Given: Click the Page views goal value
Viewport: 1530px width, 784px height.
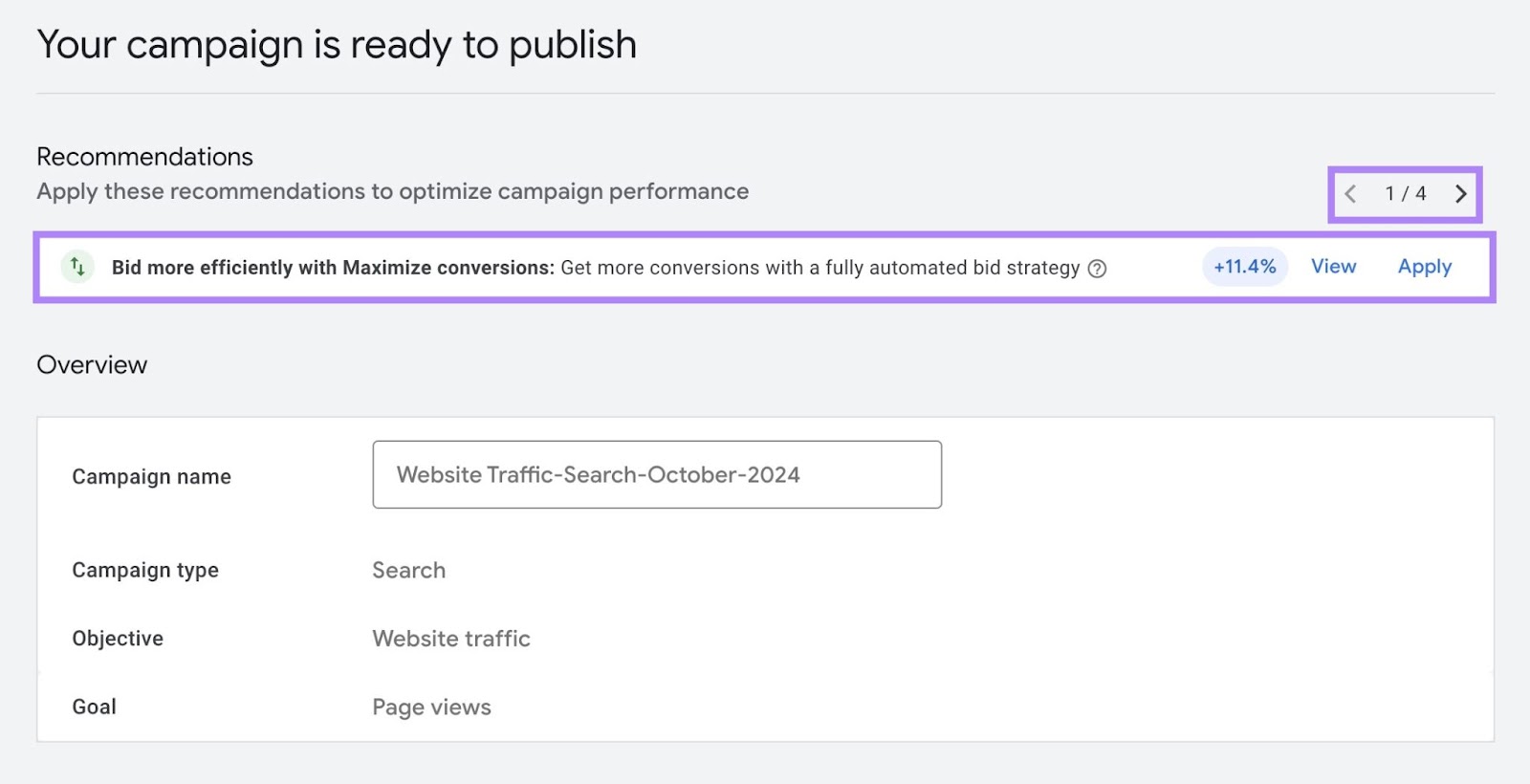Looking at the screenshot, I should (431, 707).
